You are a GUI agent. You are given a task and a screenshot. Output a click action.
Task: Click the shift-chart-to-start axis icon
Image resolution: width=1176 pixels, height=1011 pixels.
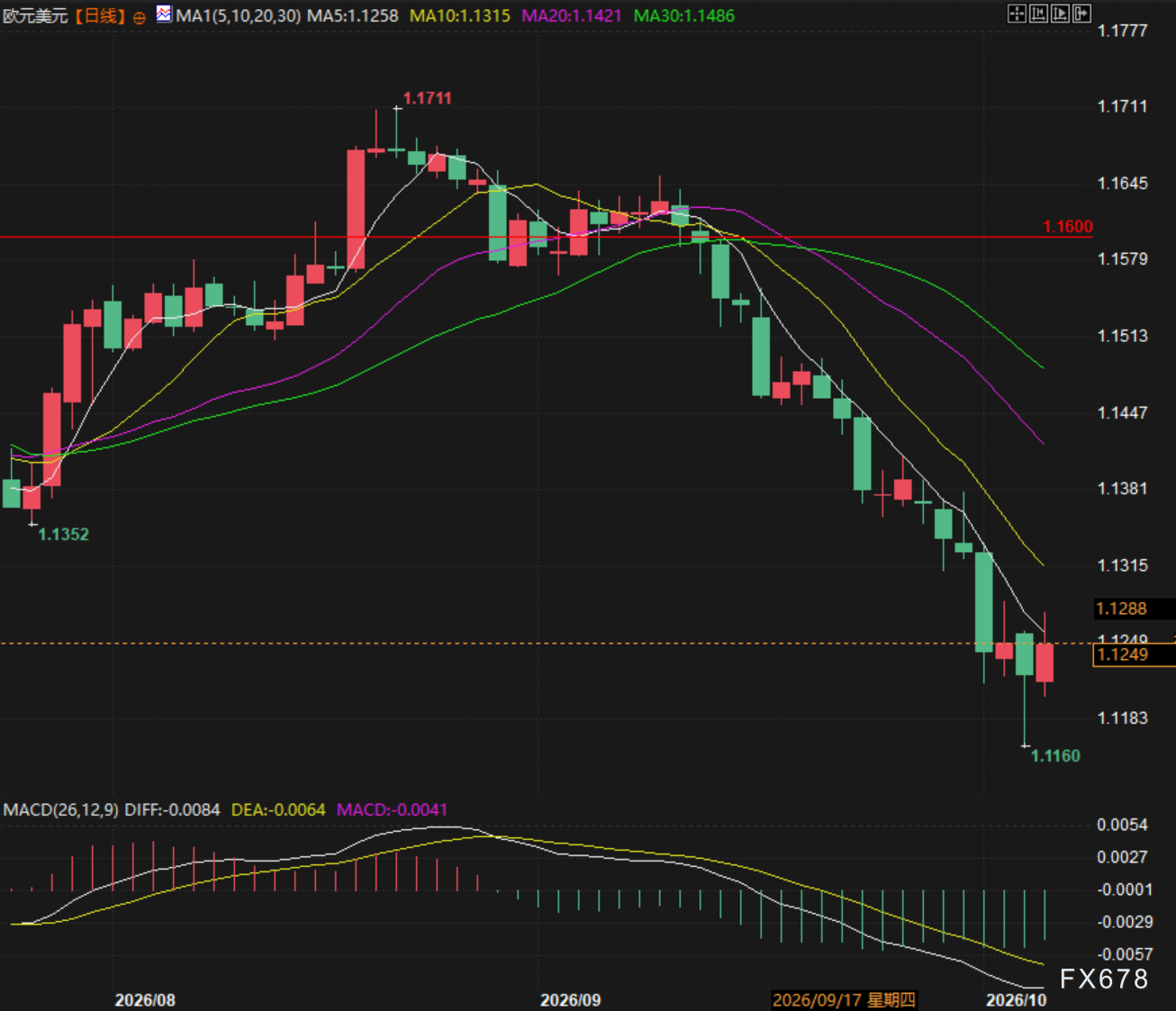click(x=1038, y=14)
